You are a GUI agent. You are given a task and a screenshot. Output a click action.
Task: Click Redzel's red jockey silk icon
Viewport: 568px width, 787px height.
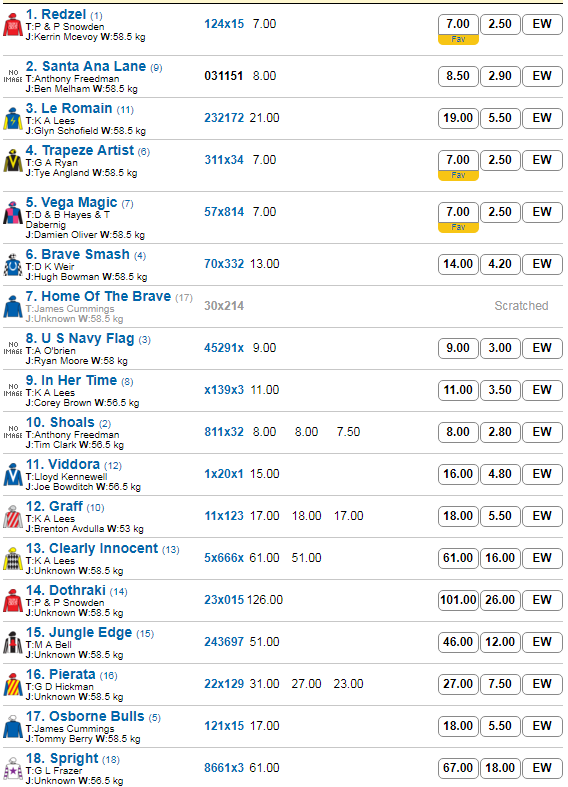(x=13, y=25)
